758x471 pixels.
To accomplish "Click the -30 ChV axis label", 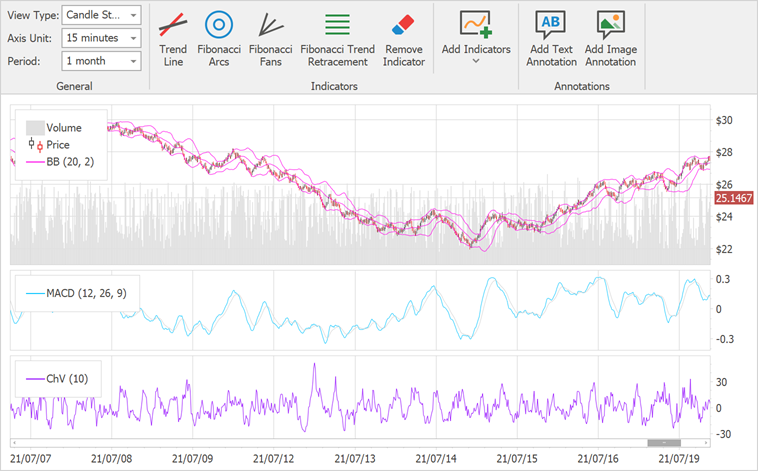I will tap(723, 434).
